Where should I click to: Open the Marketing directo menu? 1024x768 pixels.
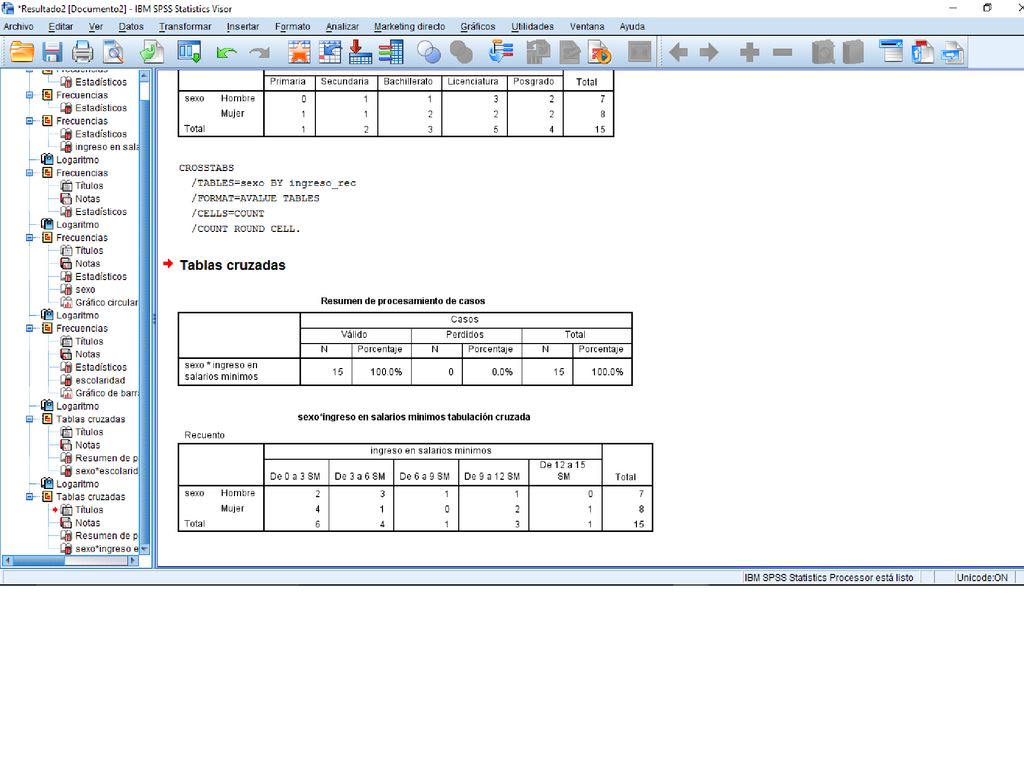click(409, 27)
